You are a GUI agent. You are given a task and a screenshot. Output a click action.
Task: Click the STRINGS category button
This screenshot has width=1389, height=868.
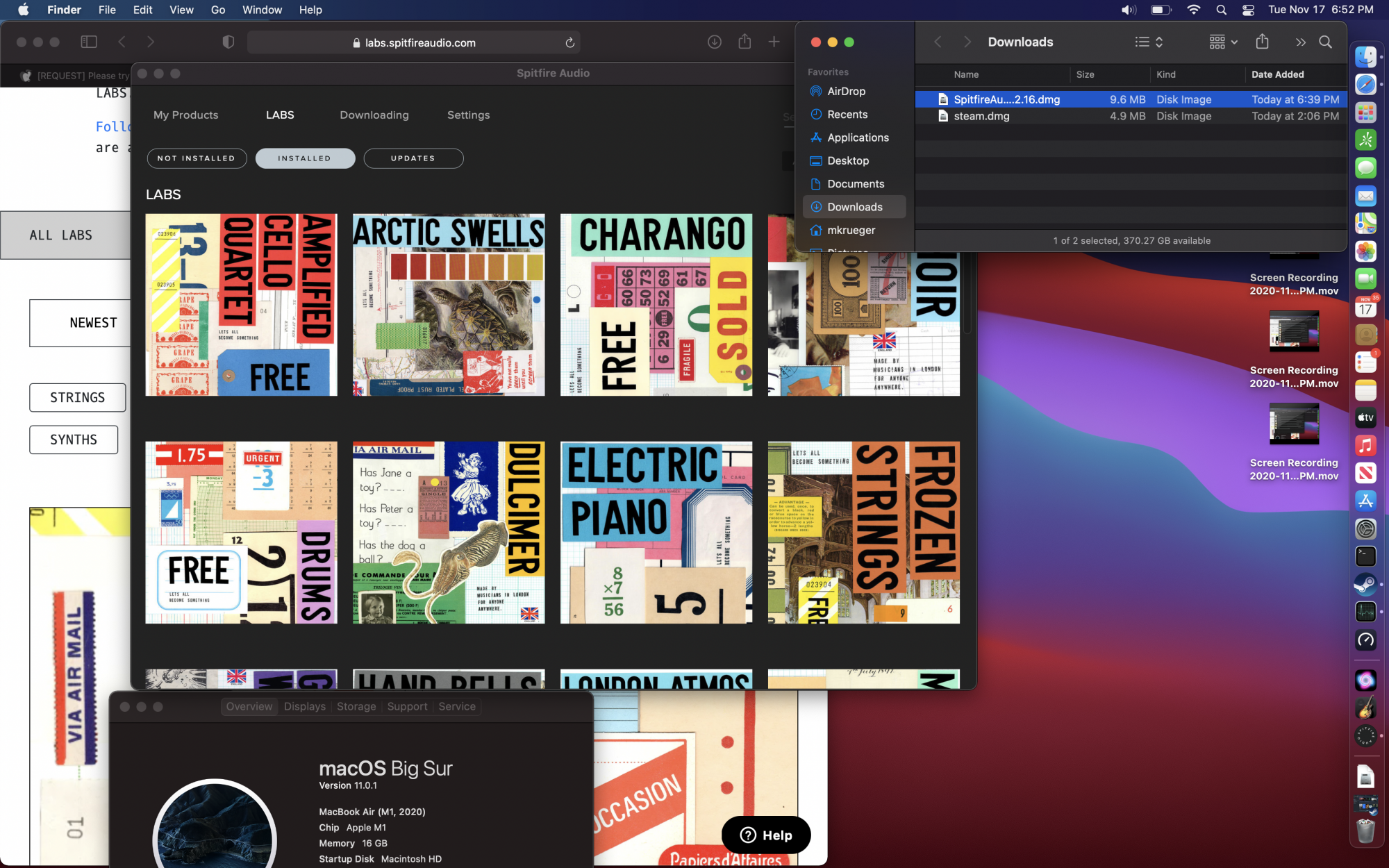(77, 398)
